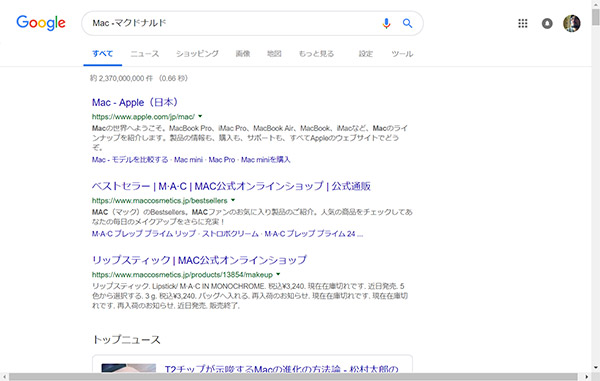Viewport: 600px width, 381px height.
Task: Open the Mac mini sitelink
Action: coord(188,160)
